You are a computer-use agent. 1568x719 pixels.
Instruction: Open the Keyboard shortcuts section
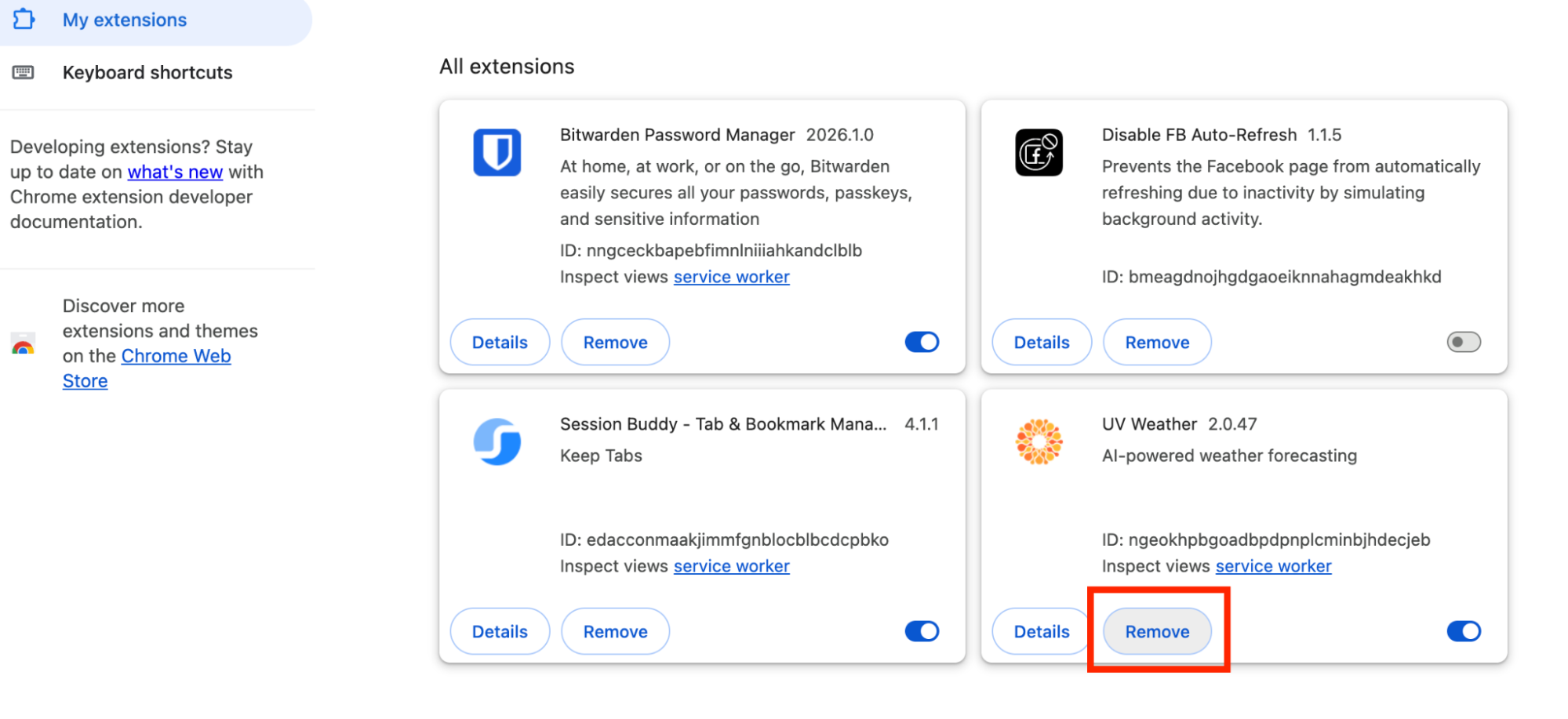coord(147,71)
